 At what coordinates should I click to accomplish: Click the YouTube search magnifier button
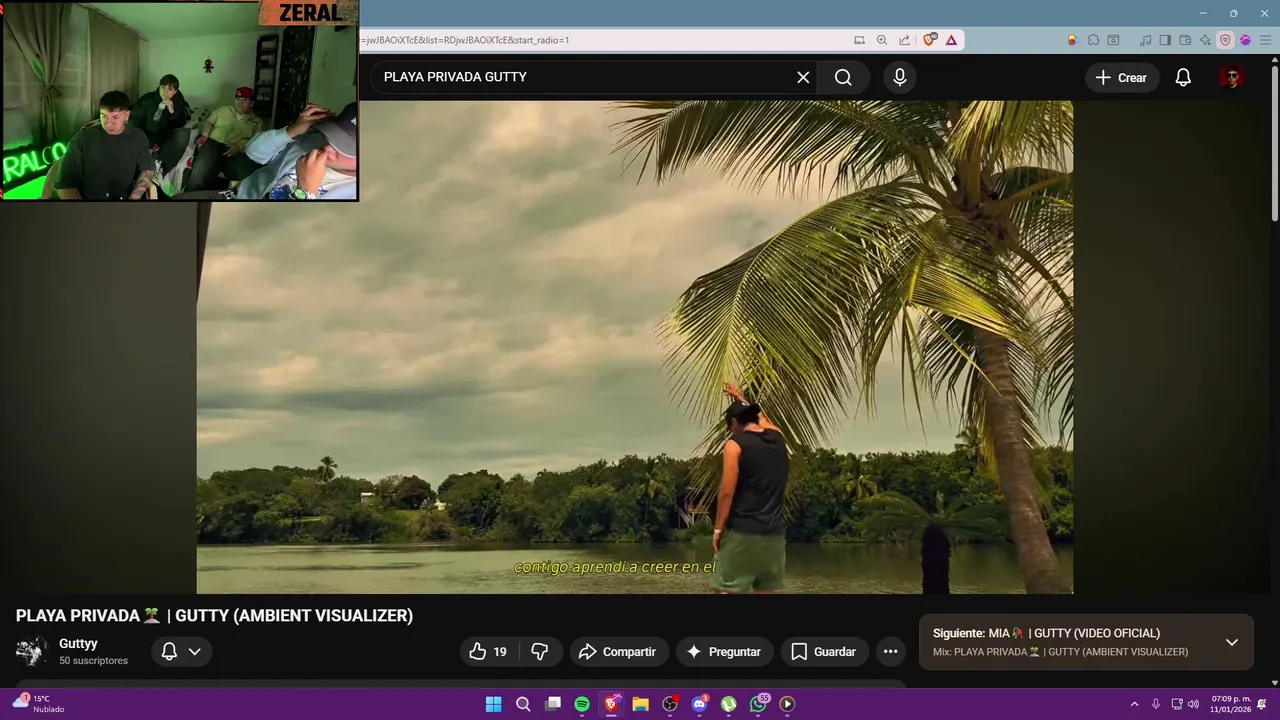[x=843, y=77]
